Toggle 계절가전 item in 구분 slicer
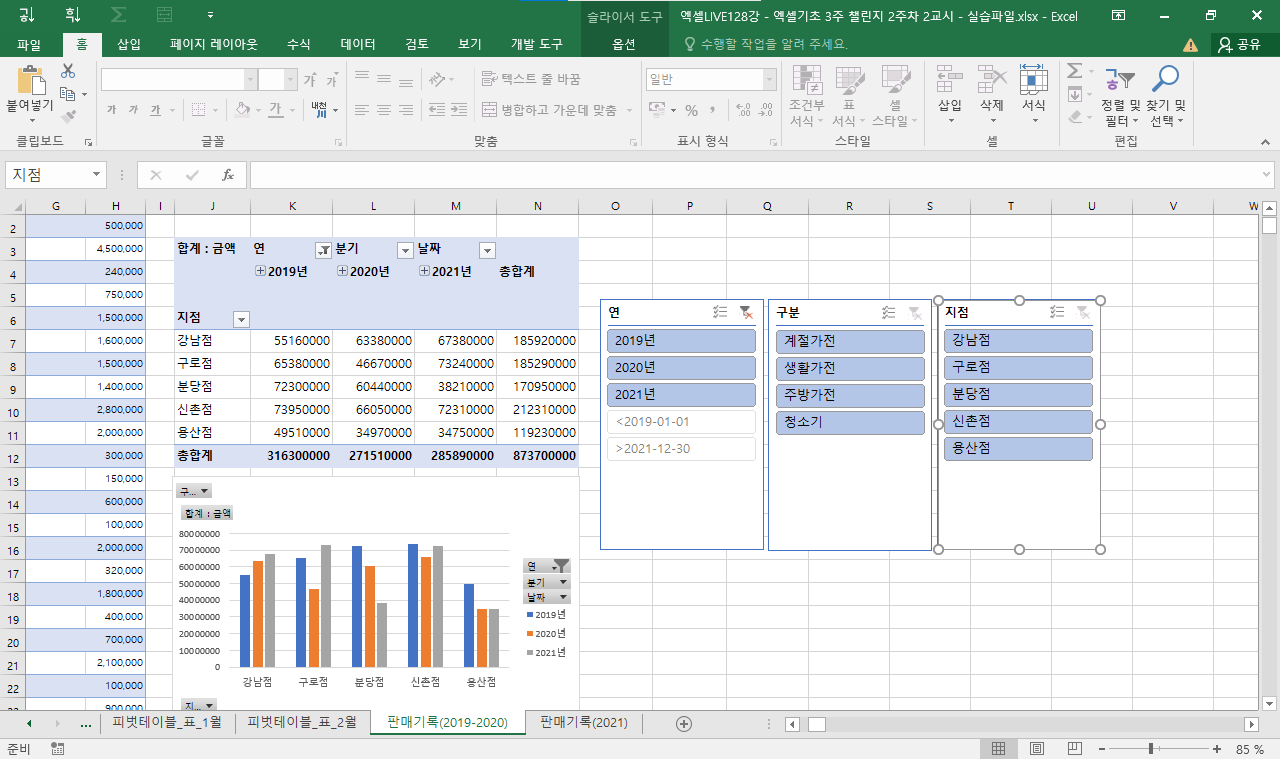This screenshot has height=759, width=1280. [x=850, y=341]
